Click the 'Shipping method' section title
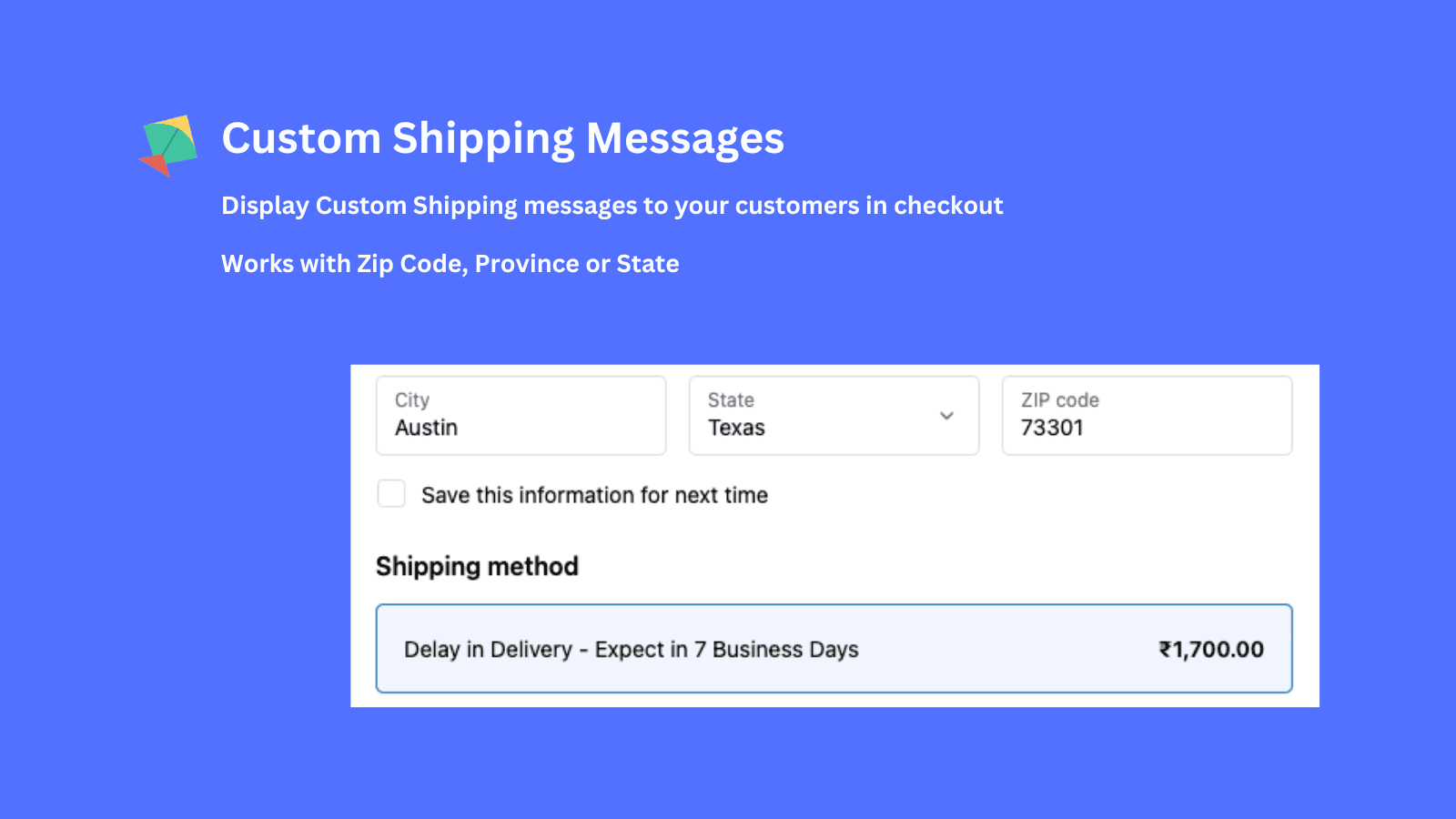 477,566
